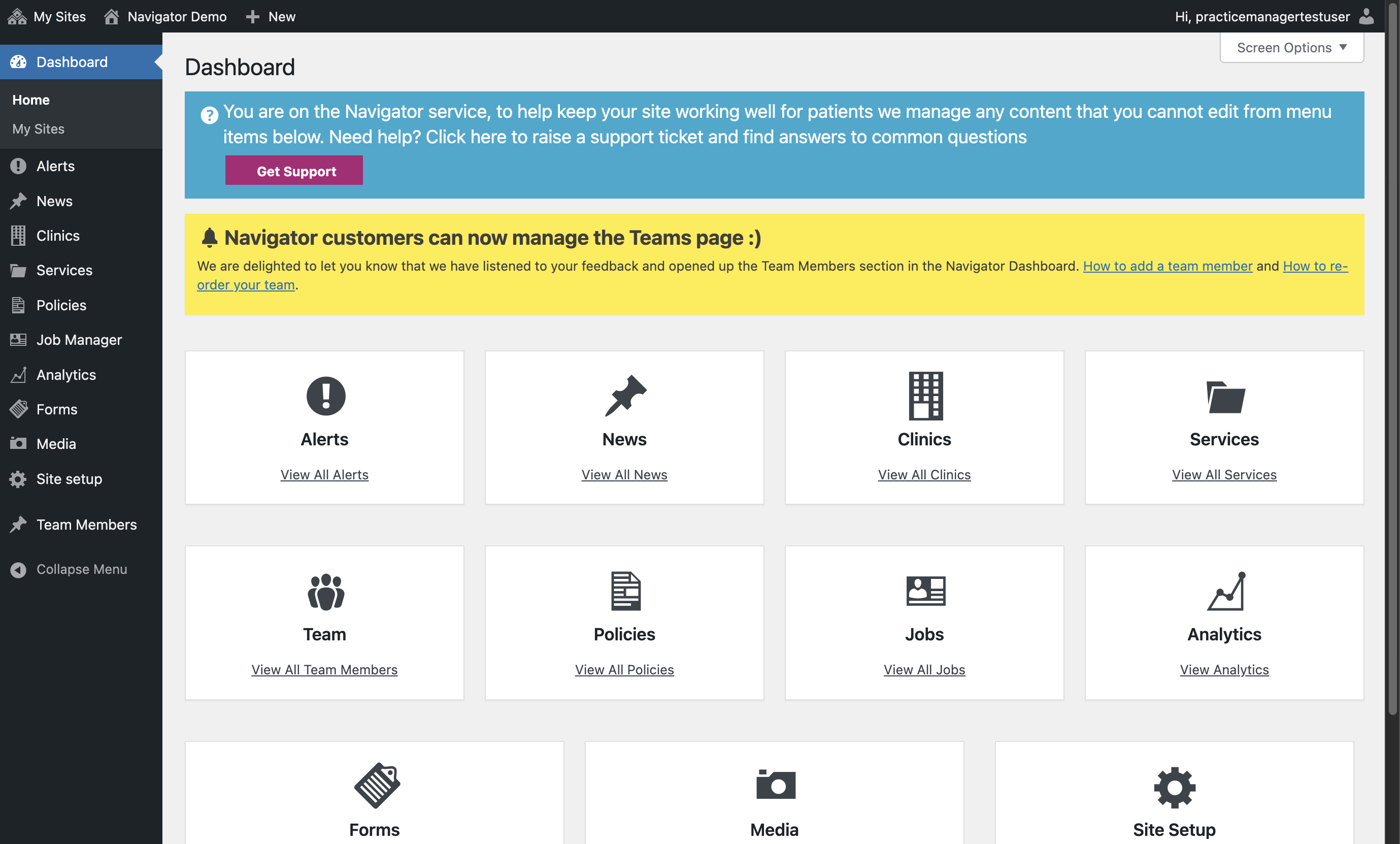The width and height of the screenshot is (1400, 844).
Task: Click the View All Policies link
Action: click(624, 669)
